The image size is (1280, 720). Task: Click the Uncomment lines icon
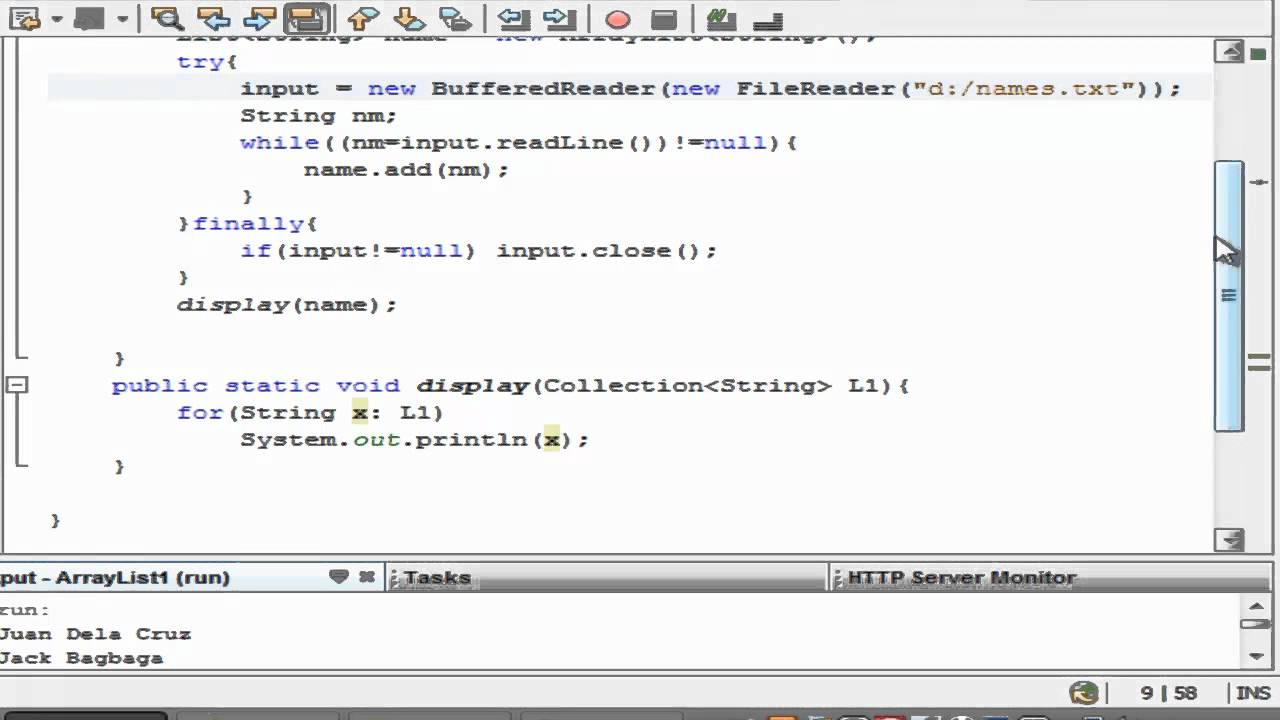point(767,19)
